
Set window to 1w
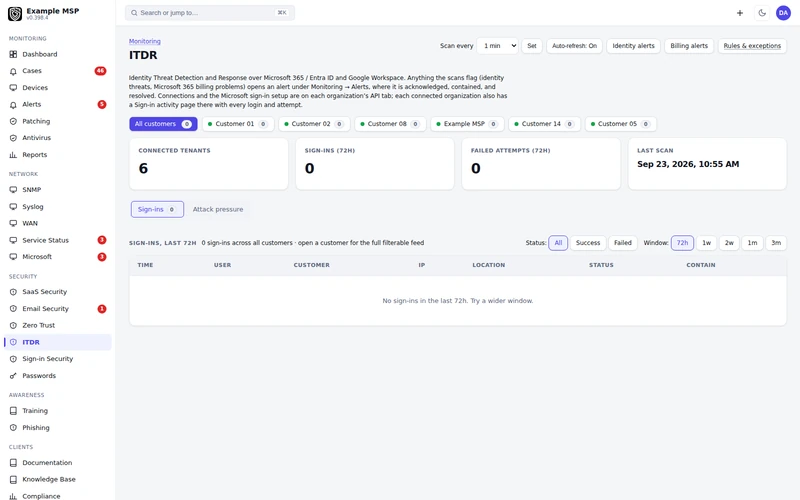point(707,243)
